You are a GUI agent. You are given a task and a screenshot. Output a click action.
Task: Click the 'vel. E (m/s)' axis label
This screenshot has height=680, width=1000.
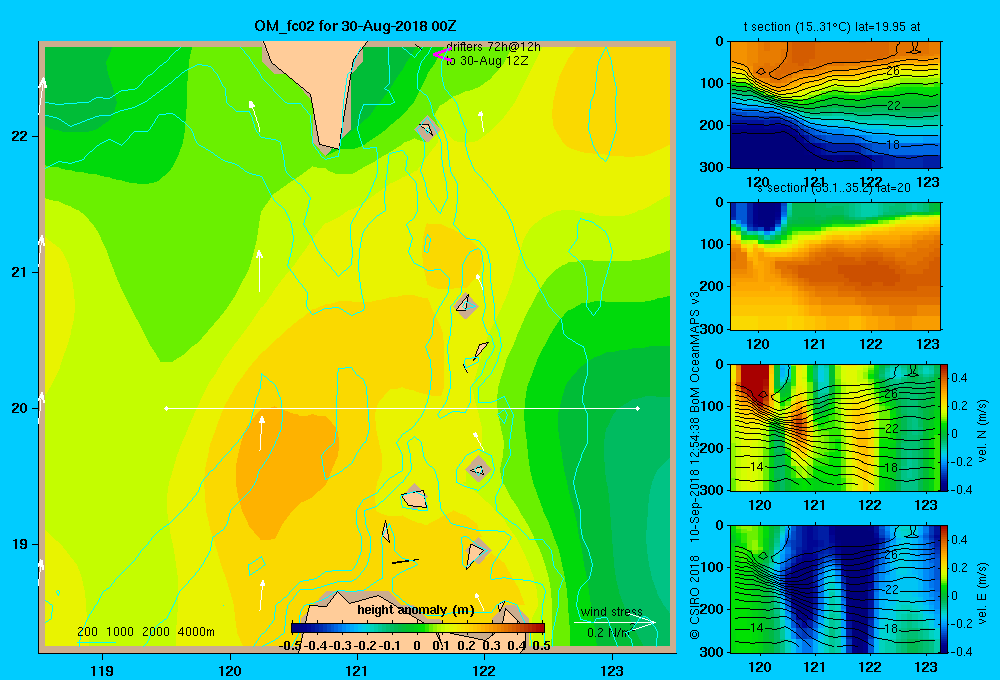click(x=982, y=592)
